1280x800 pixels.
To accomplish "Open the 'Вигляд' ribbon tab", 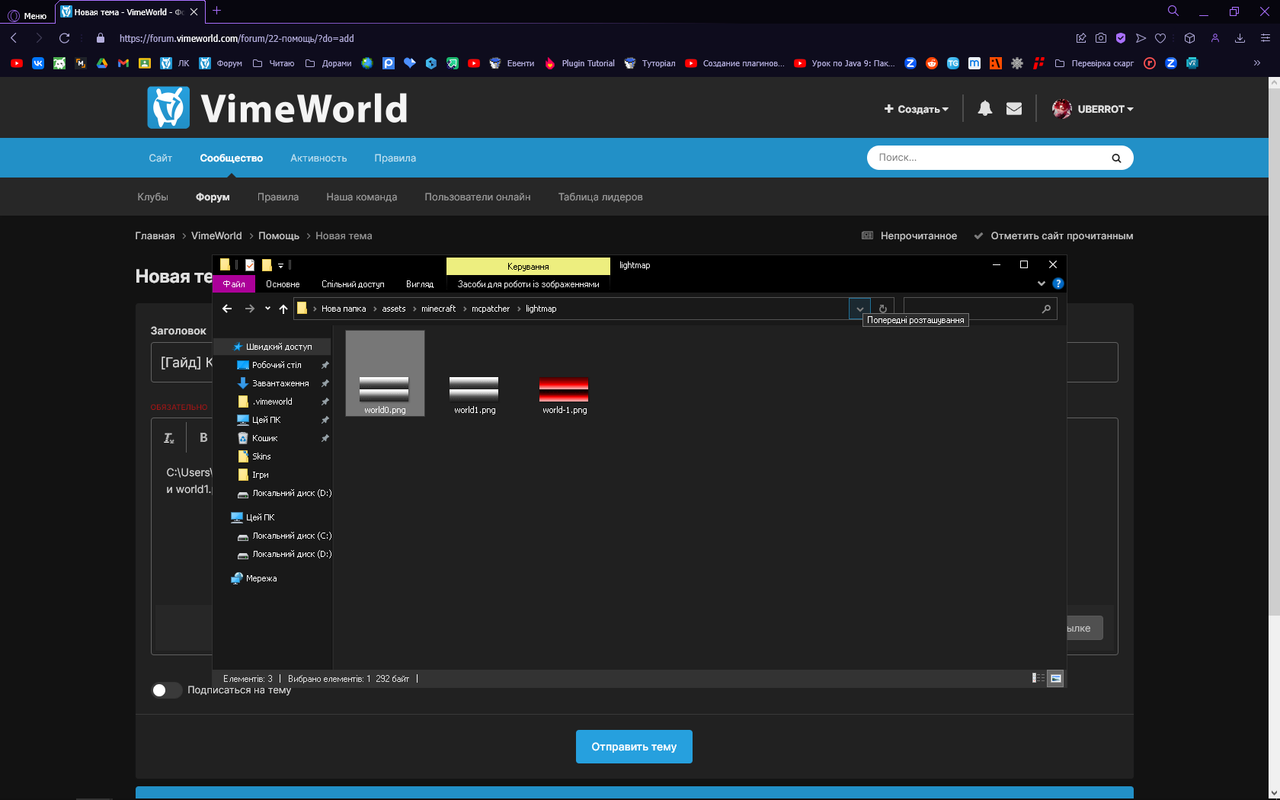I will pyautogui.click(x=420, y=284).
